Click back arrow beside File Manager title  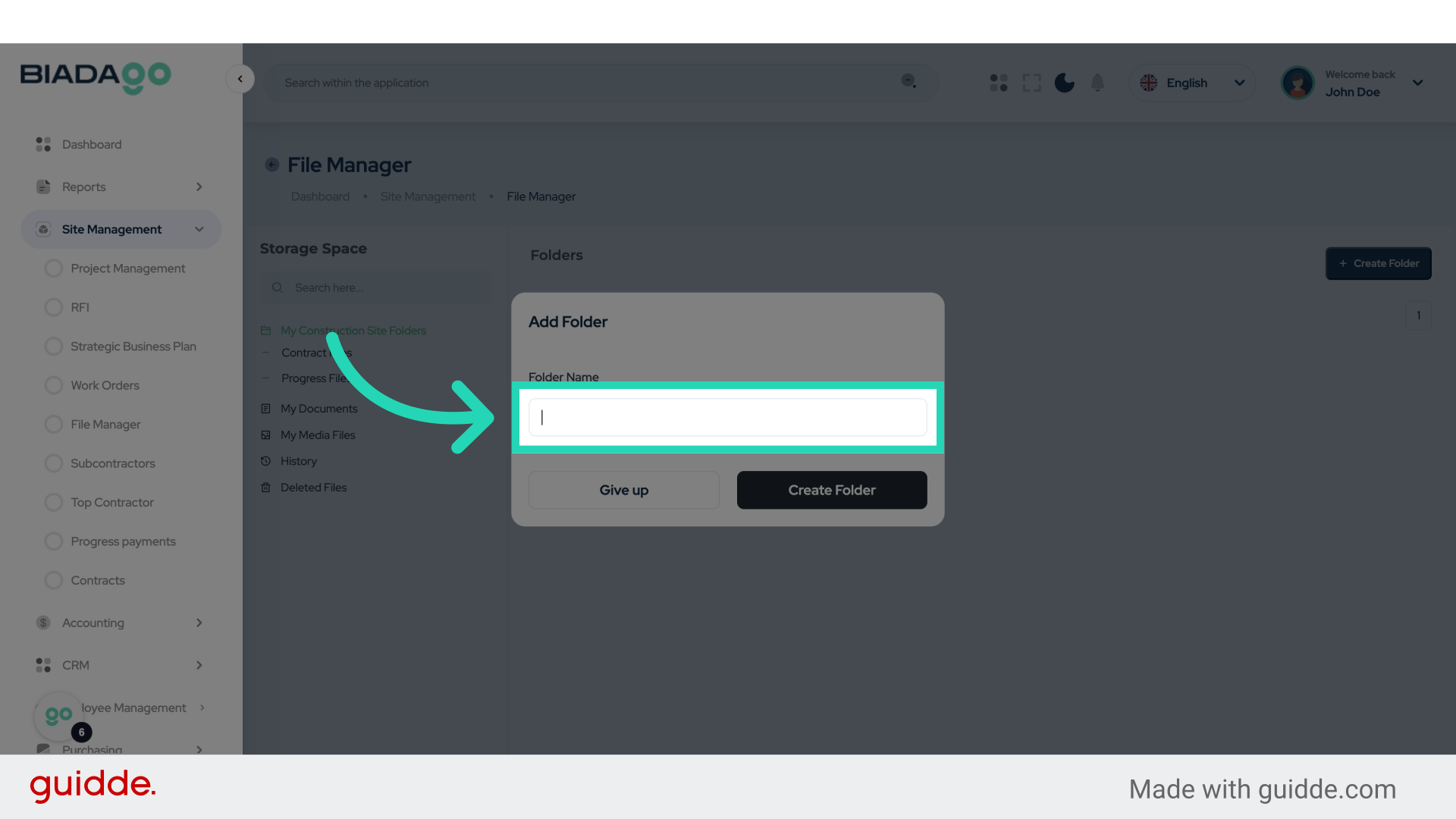pos(271,165)
